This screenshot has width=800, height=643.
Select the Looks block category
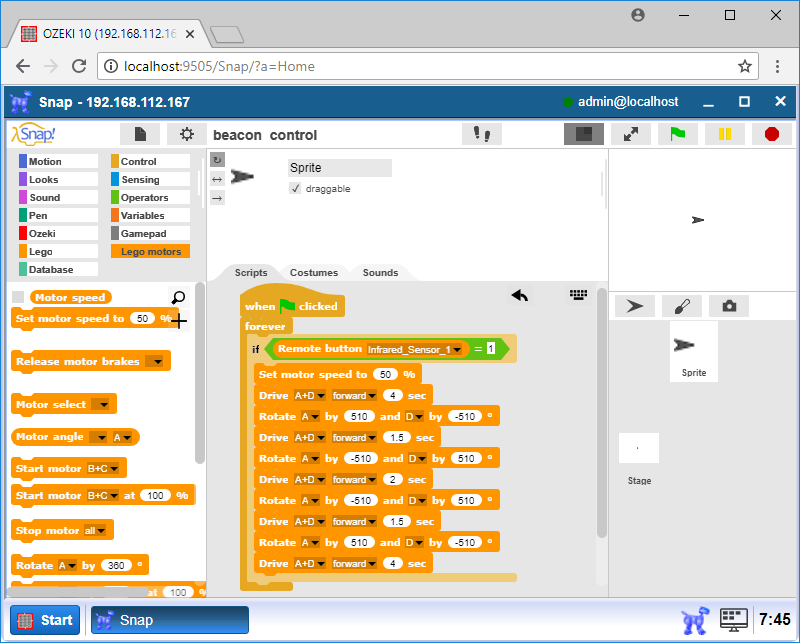tap(58, 179)
